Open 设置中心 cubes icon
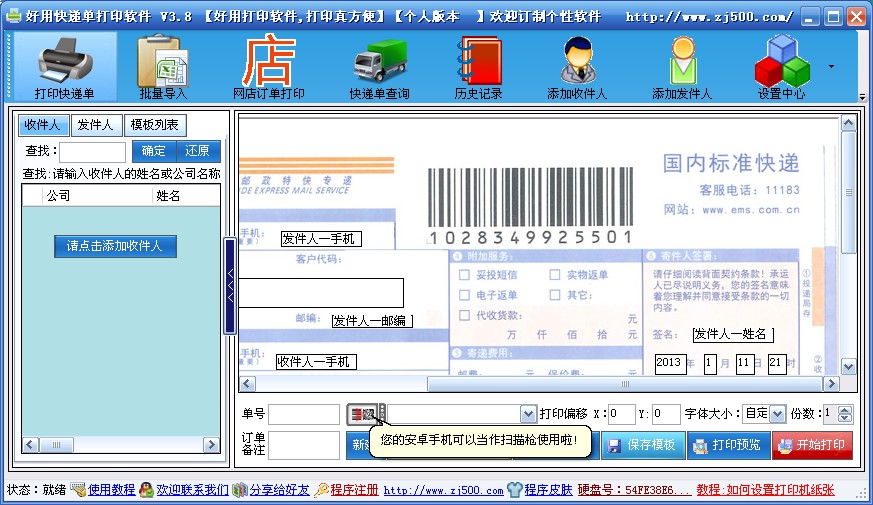The width and height of the screenshot is (873, 505). pyautogui.click(x=782, y=66)
